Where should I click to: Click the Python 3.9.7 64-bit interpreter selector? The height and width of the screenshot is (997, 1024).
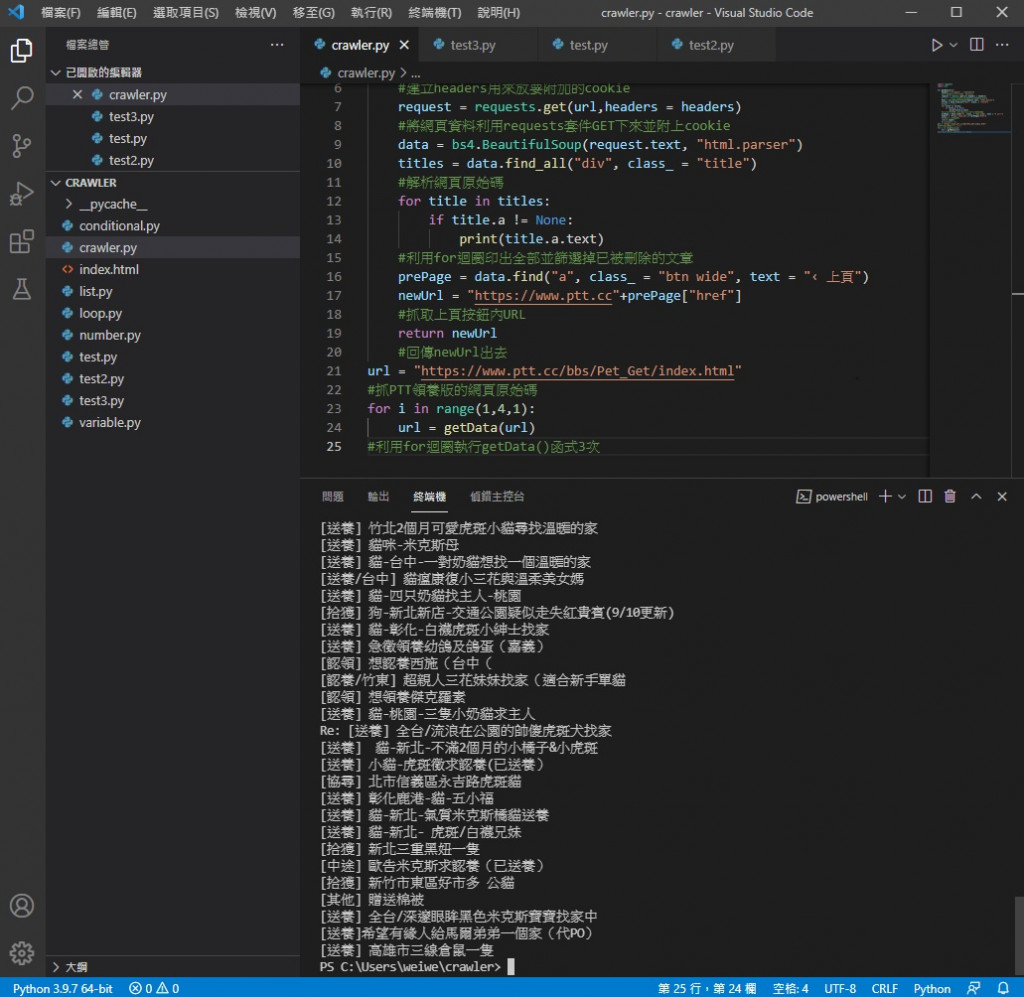tap(62, 988)
